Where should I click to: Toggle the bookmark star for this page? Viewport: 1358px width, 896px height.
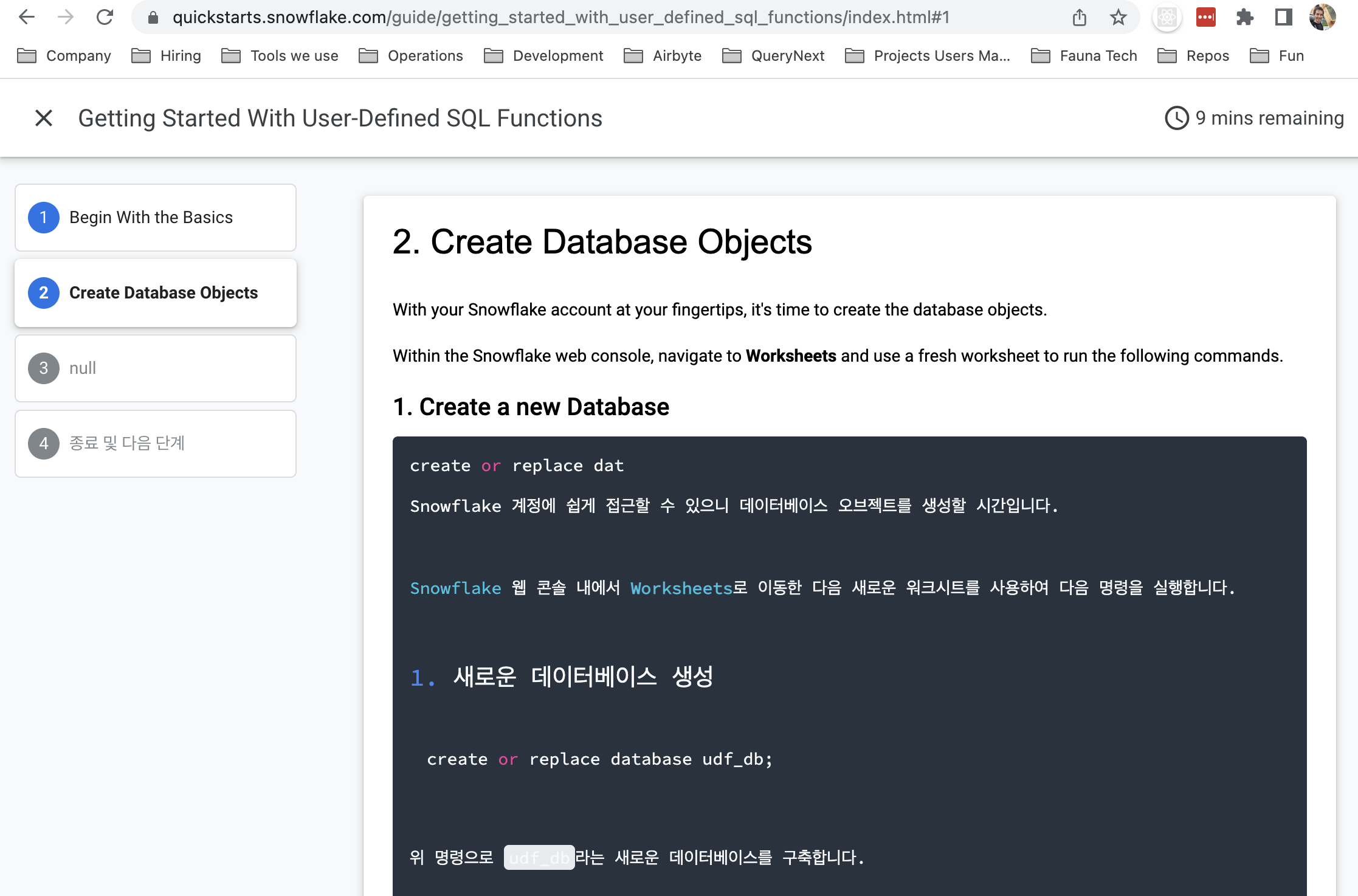(x=1117, y=17)
